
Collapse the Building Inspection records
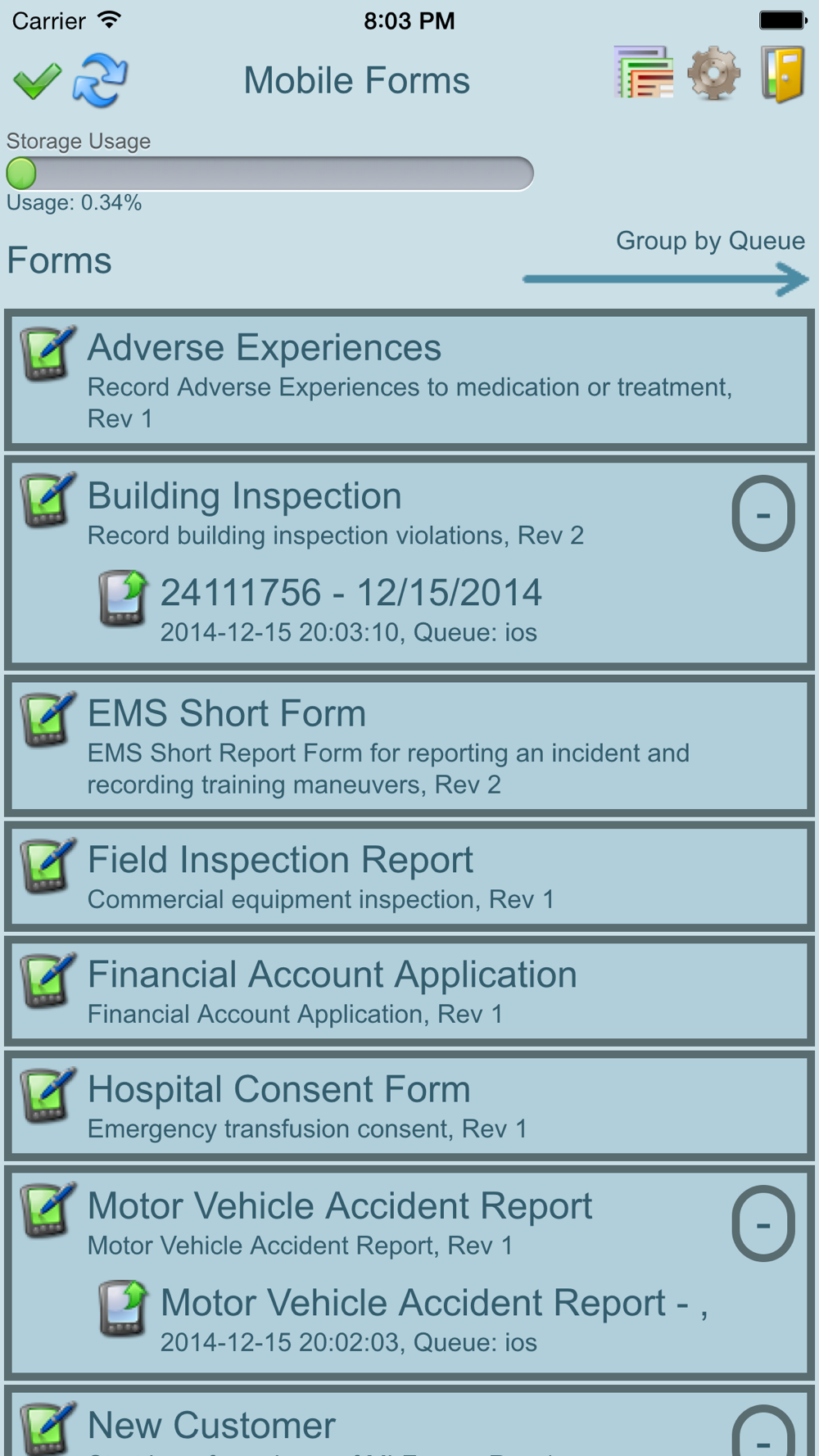pyautogui.click(x=762, y=513)
